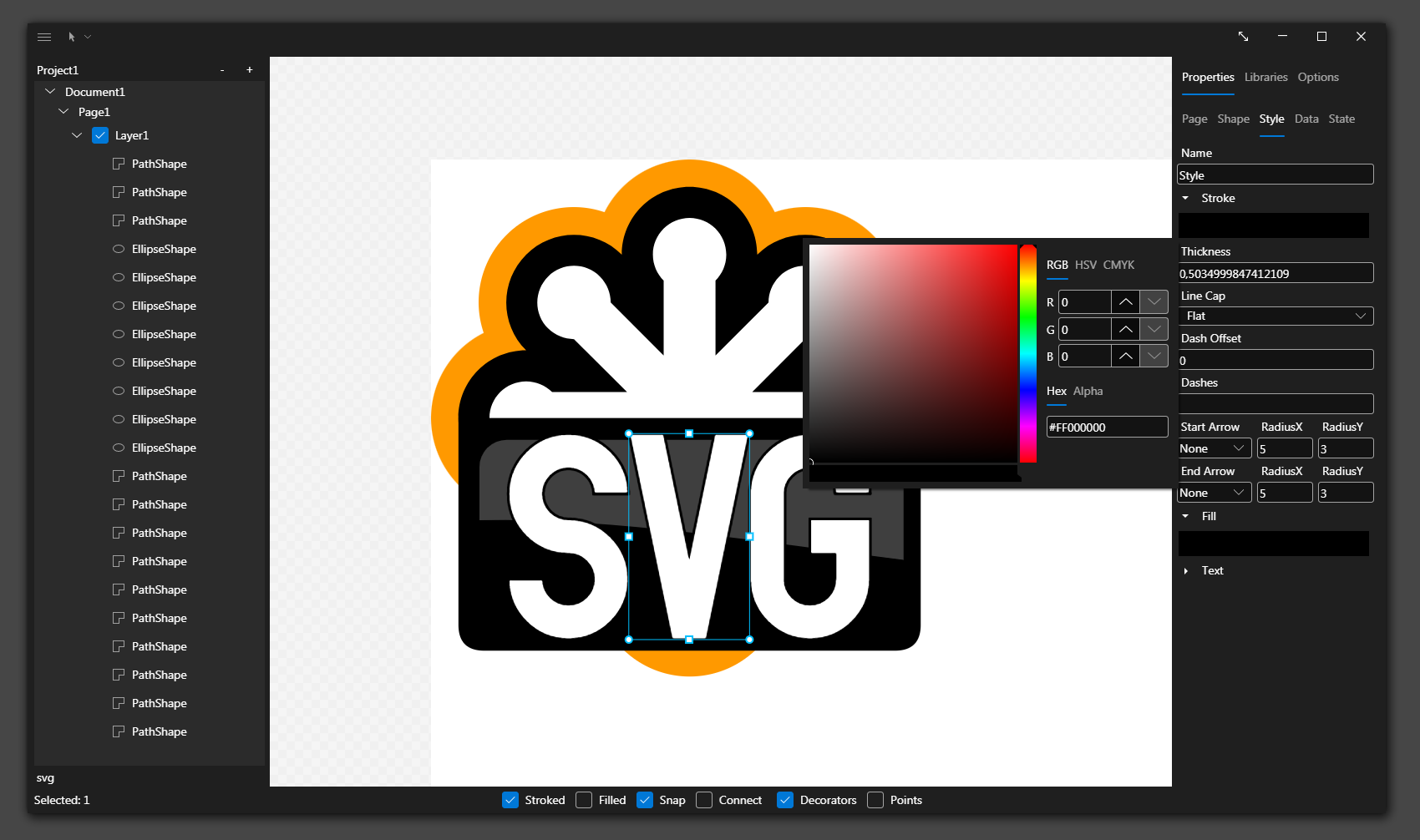Viewport: 1420px width, 840px height.
Task: Switch color picker to RGB mode
Action: tap(1057, 265)
